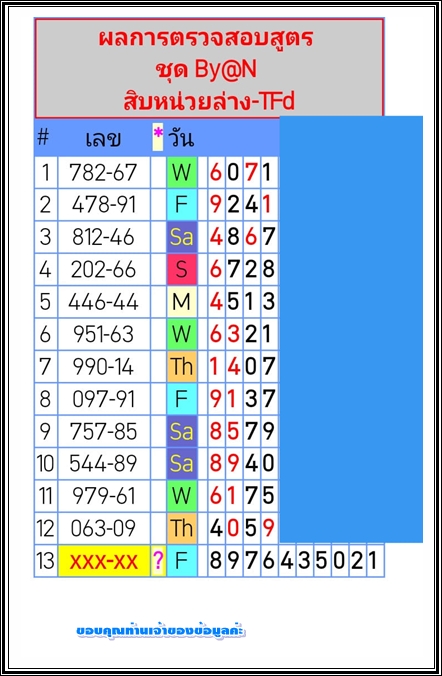Click the 'W' day cell beside 951-63
Image resolution: width=442 pixels, height=676 pixels.
[x=182, y=335]
